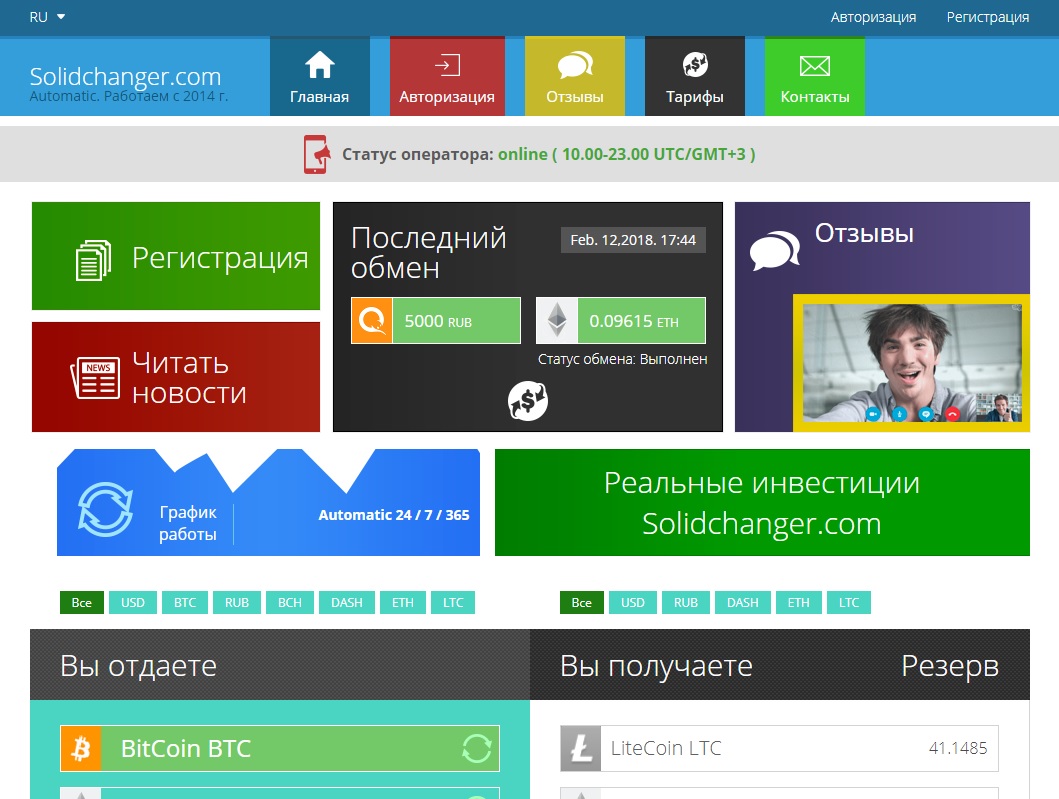
Task: Select right LTC currency filter
Action: tap(849, 602)
